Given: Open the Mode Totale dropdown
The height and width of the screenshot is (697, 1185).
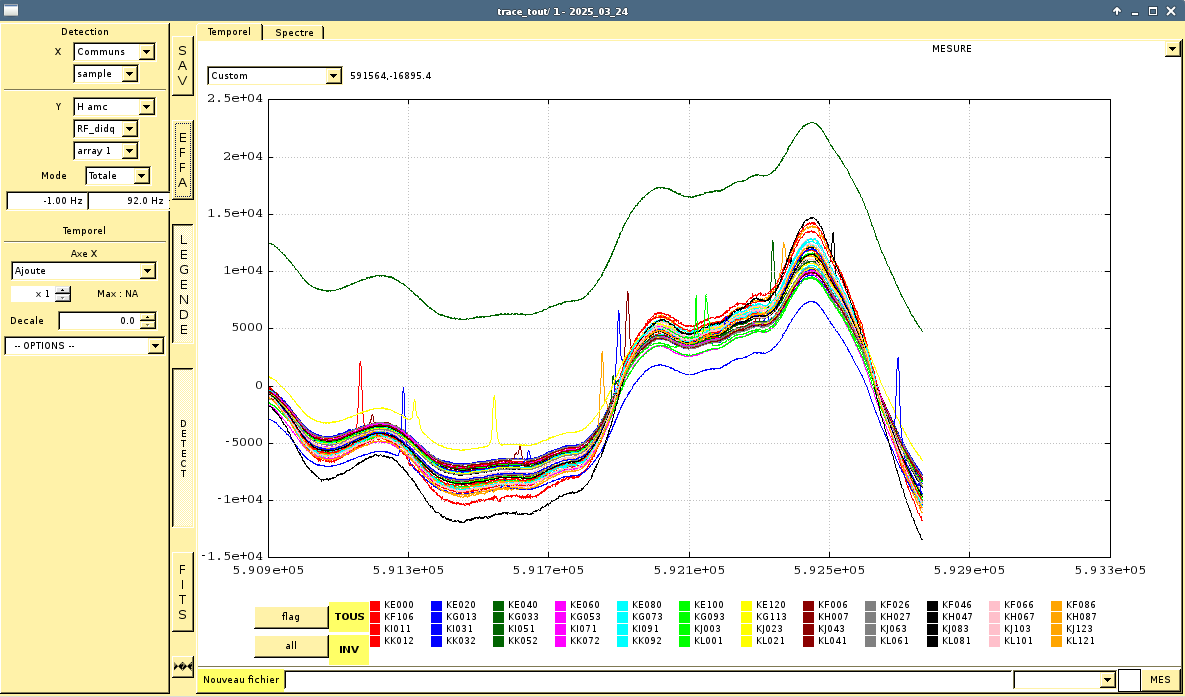Looking at the screenshot, I should 141,176.
